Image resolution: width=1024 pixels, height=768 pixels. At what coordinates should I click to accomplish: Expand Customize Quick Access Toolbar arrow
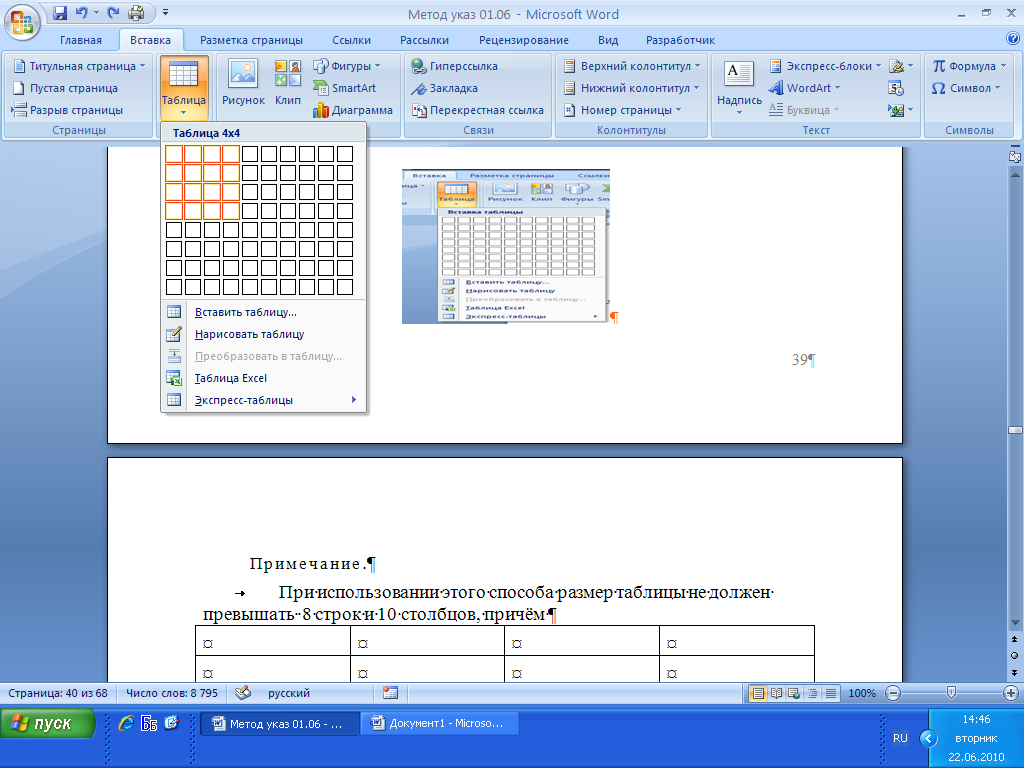165,12
